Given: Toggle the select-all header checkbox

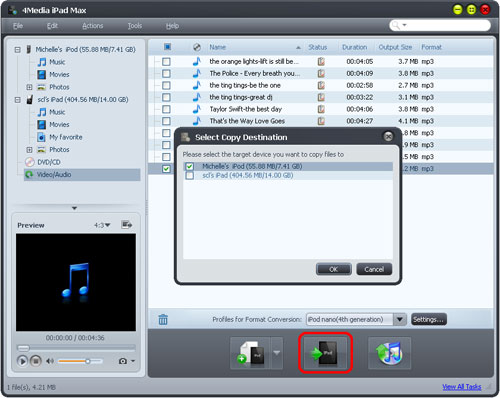Looking at the screenshot, I should point(167,47).
